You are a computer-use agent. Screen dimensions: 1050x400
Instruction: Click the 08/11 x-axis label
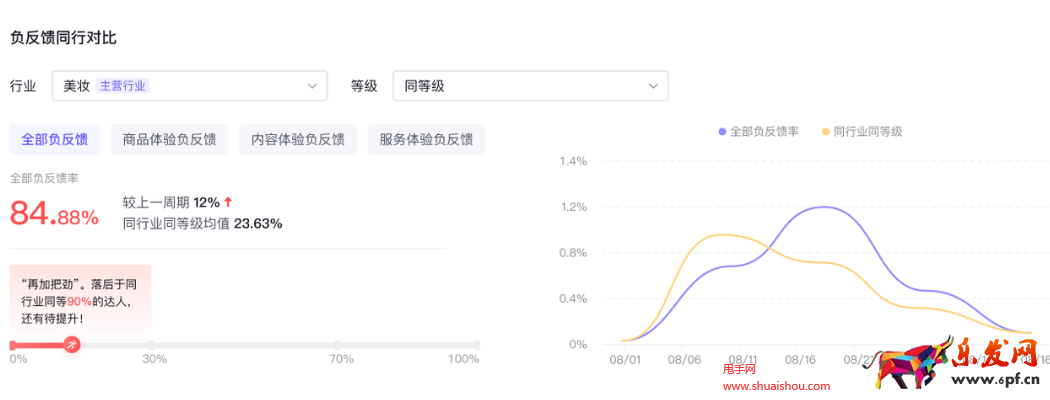pyautogui.click(x=743, y=360)
